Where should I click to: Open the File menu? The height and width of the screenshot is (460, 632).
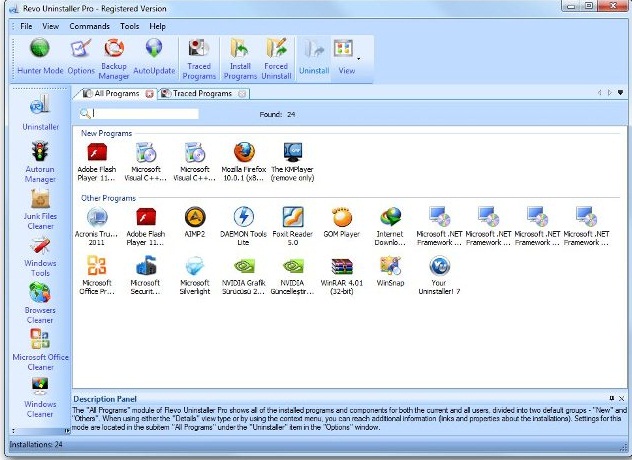point(26,26)
